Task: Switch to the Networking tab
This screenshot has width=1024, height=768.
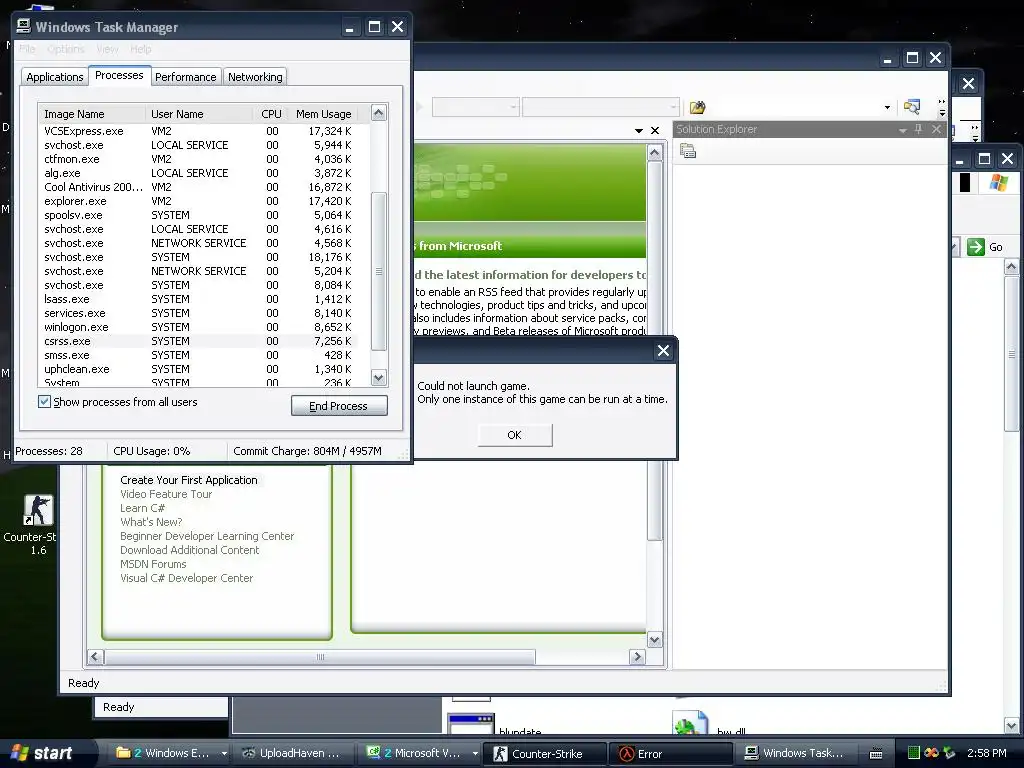Action: pos(255,77)
